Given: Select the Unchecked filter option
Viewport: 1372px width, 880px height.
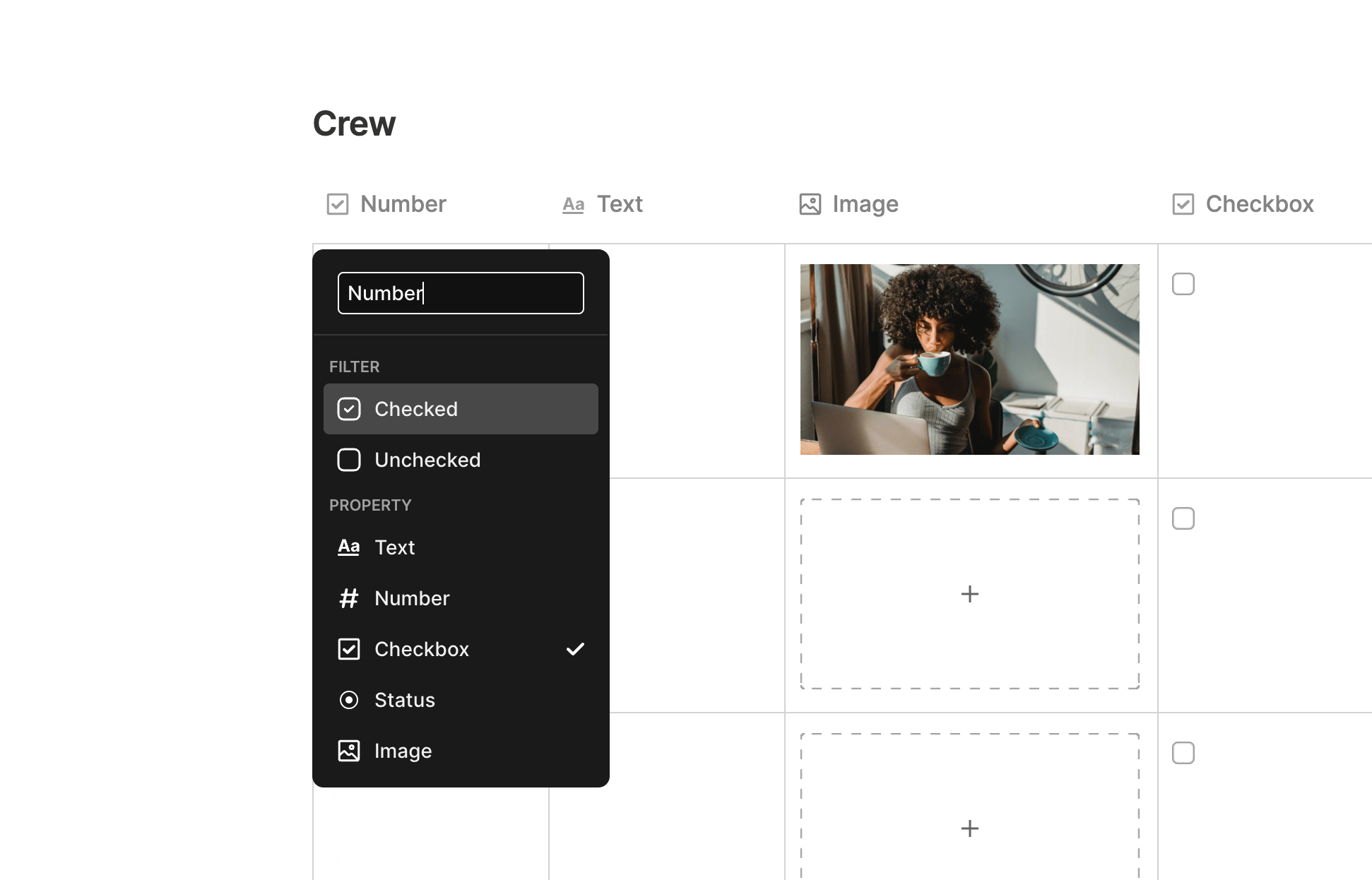Looking at the screenshot, I should [x=461, y=460].
